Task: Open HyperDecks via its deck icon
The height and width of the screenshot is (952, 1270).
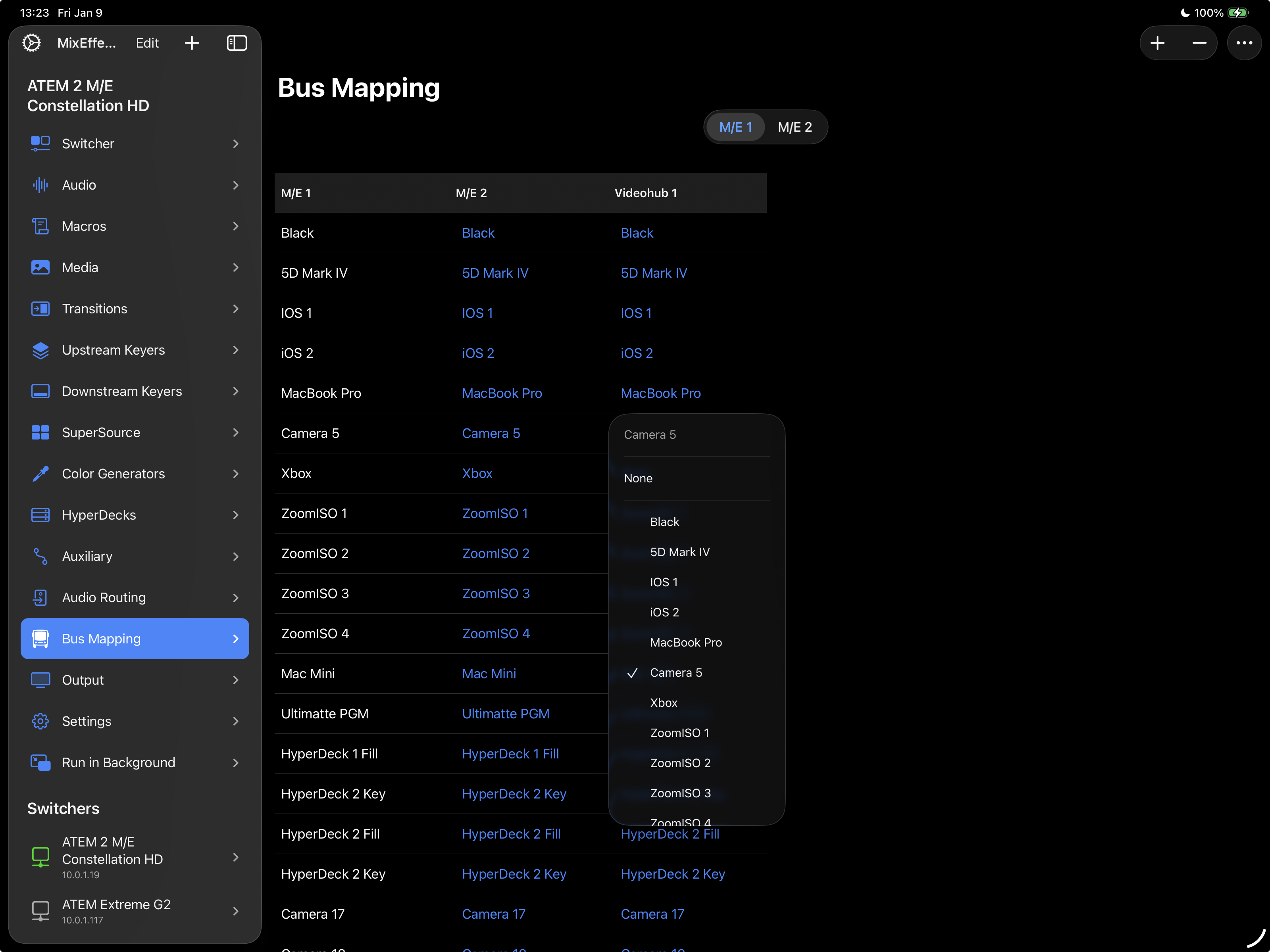Action: (x=40, y=515)
